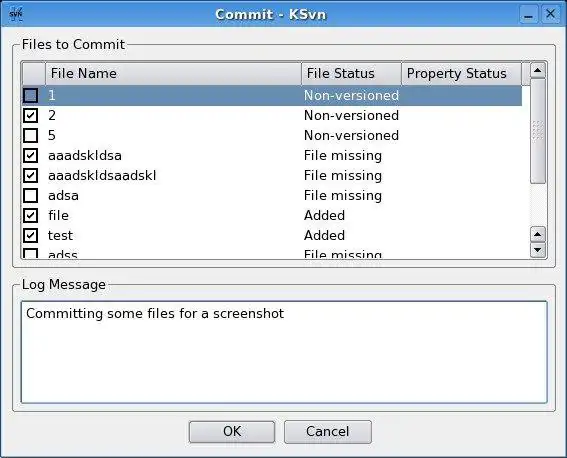Uncheck the aaadskldsa checkbox
The image size is (567, 458).
tap(30, 155)
